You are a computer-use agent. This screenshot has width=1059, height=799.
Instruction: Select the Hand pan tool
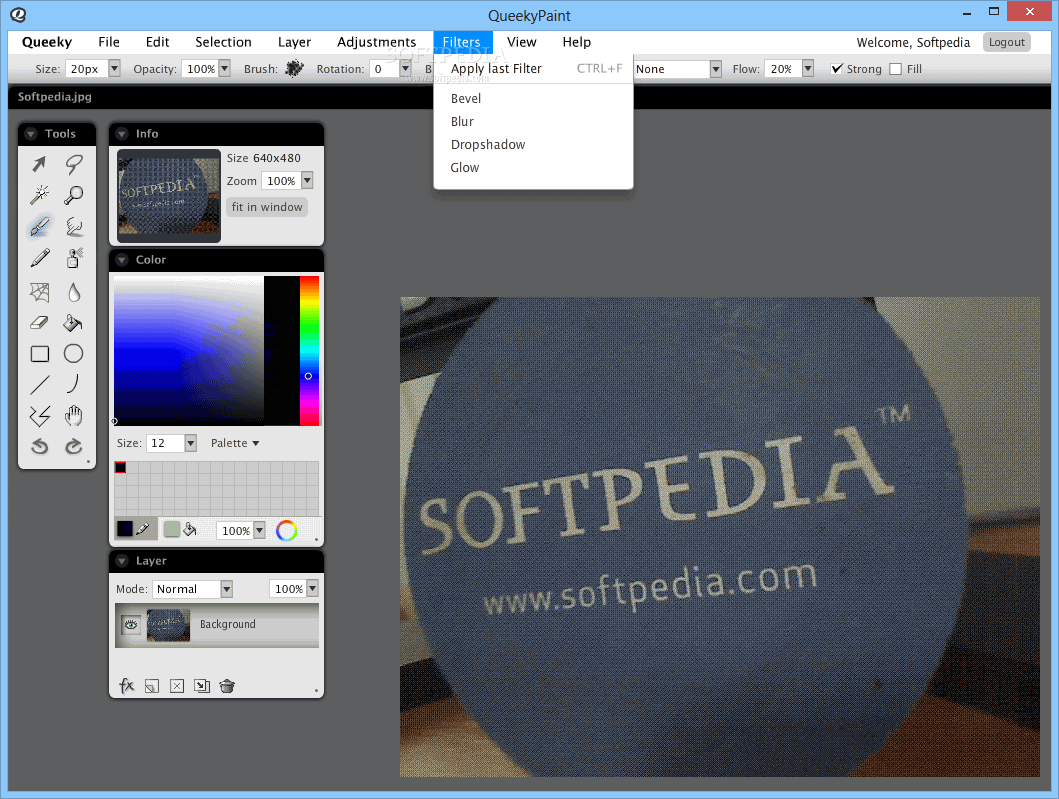point(74,415)
